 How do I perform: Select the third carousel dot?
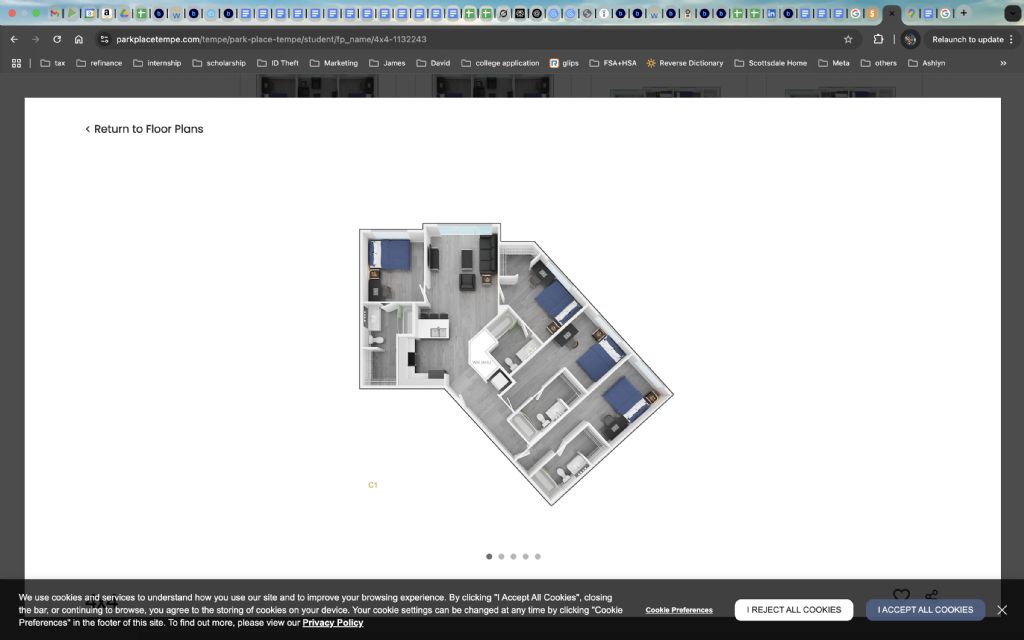point(513,556)
